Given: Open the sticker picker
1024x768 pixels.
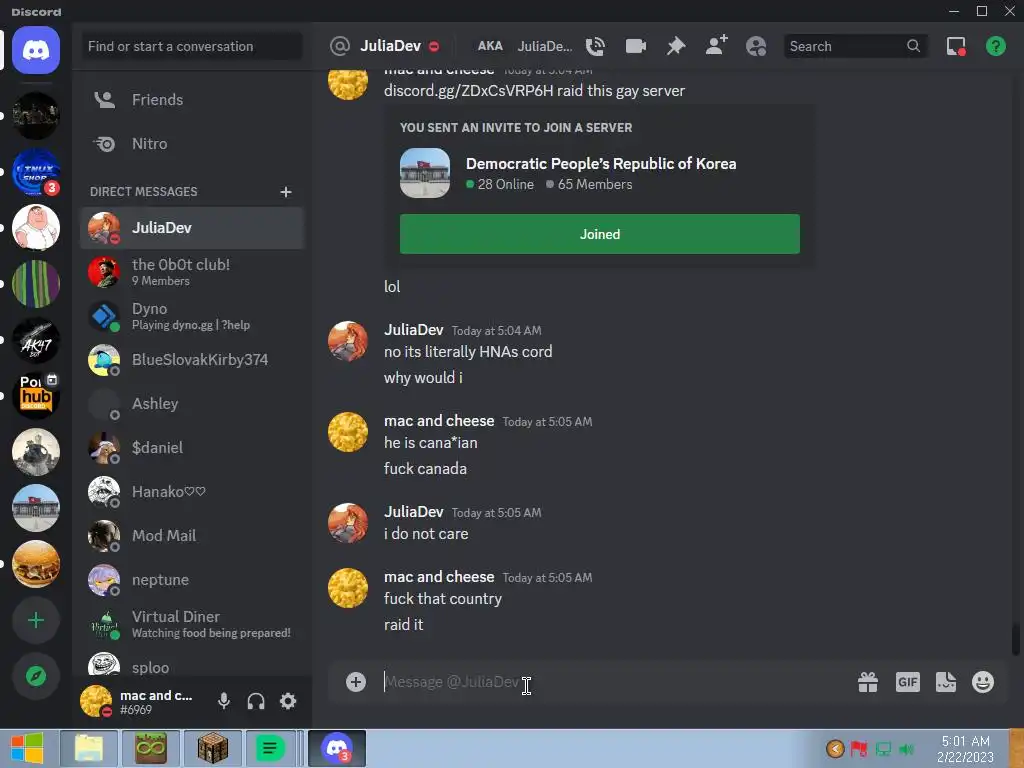Looking at the screenshot, I should pos(946,682).
